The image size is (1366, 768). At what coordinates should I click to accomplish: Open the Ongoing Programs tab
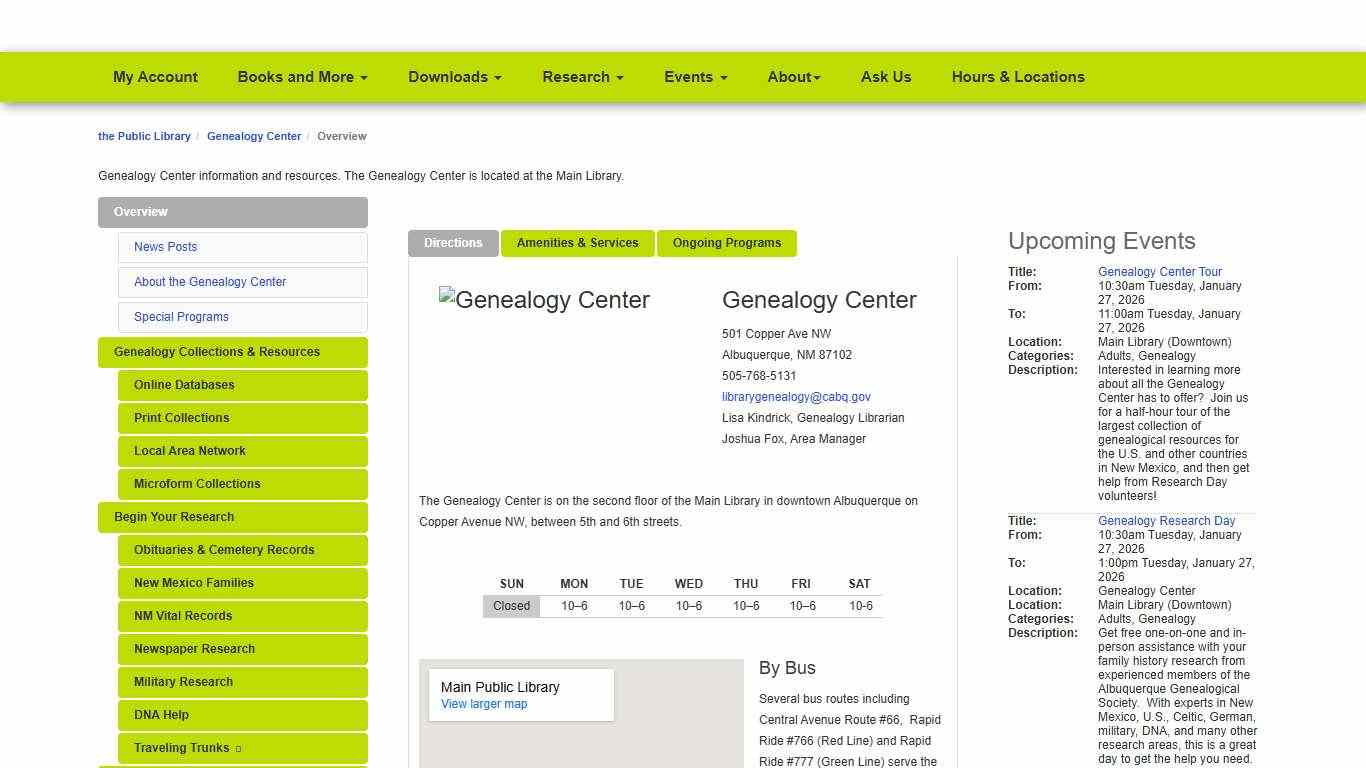pyautogui.click(x=726, y=243)
